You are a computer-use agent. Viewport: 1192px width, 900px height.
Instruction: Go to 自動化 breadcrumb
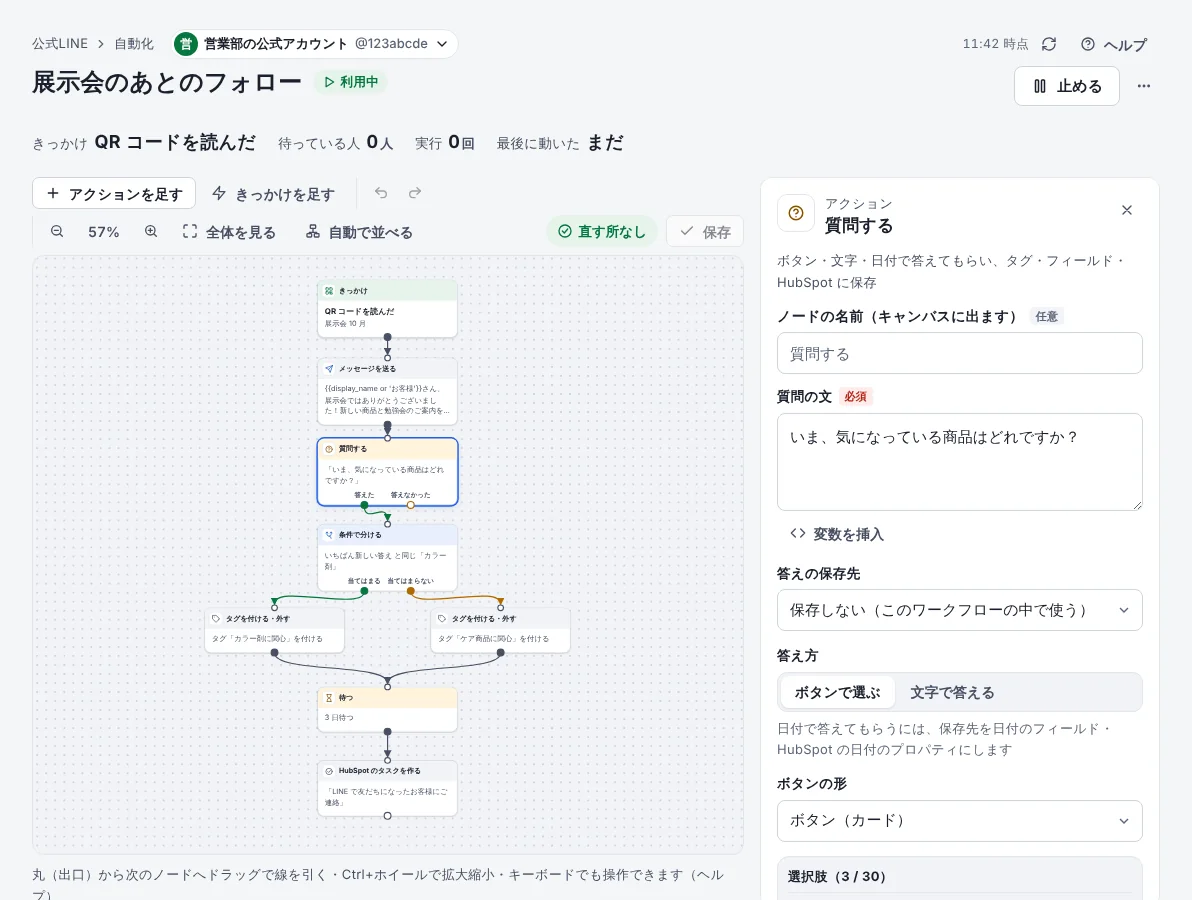(134, 44)
